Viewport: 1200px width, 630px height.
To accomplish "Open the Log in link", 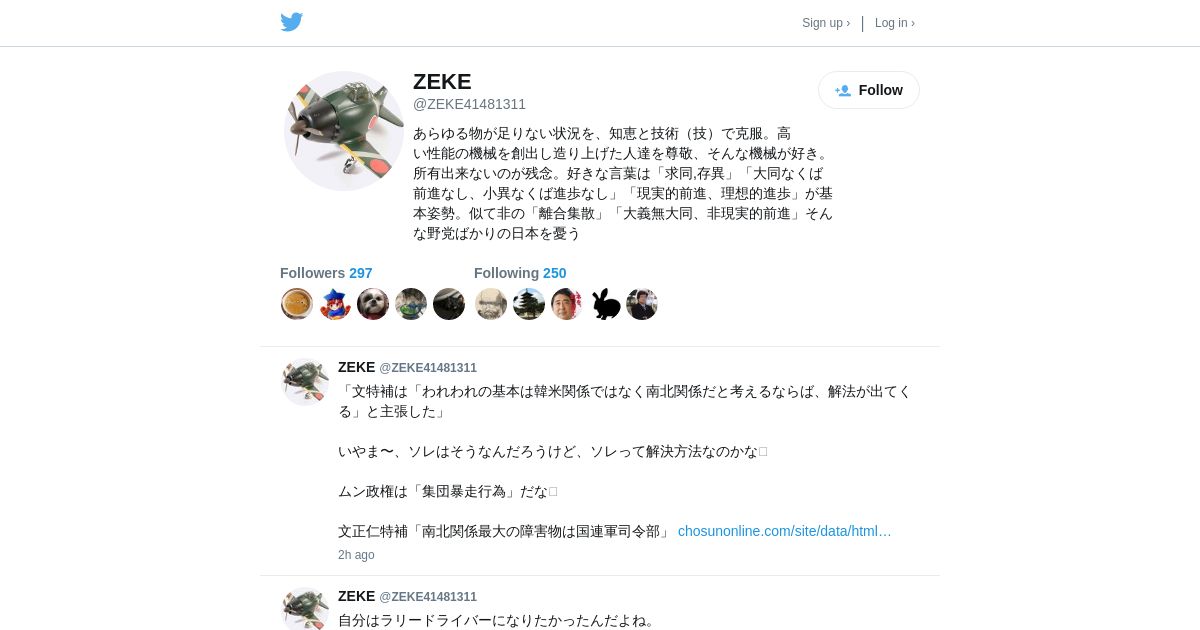I will (x=895, y=23).
